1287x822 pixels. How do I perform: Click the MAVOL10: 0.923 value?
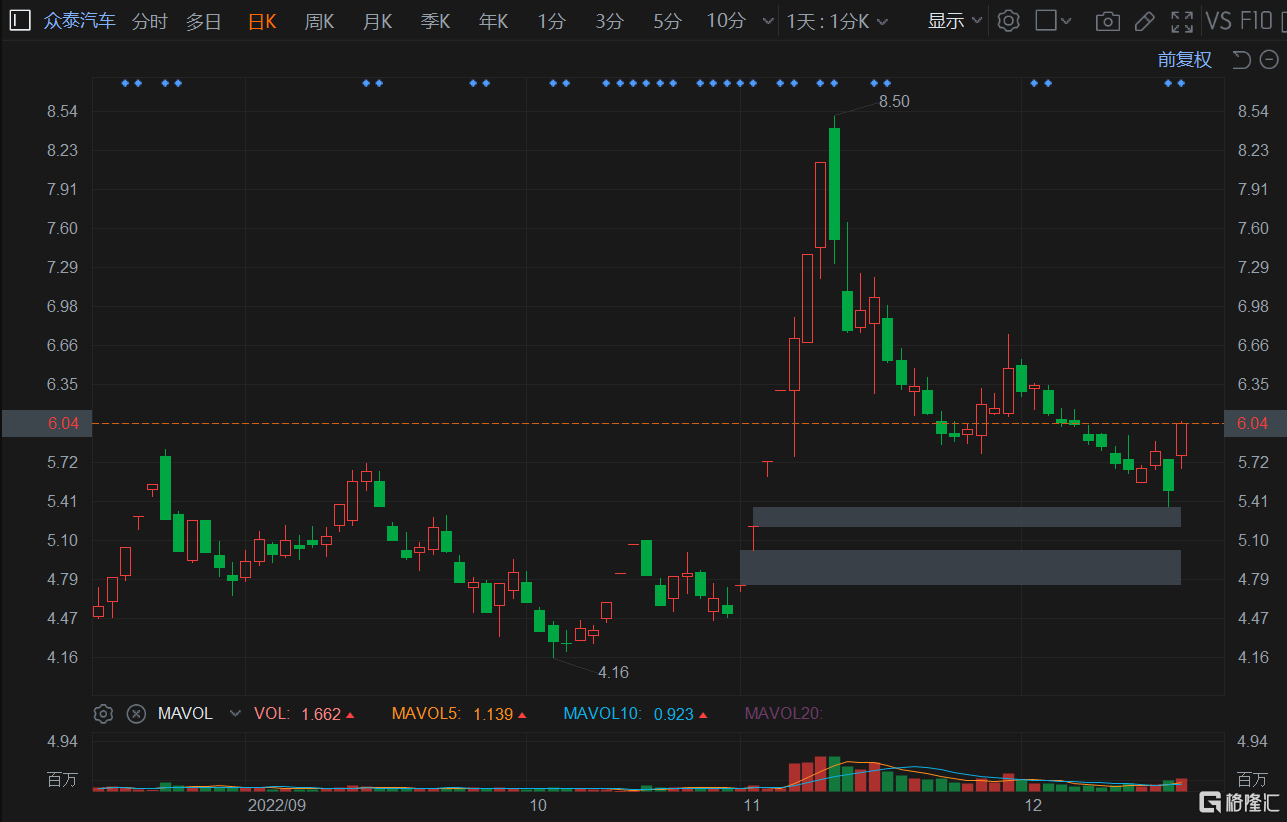tap(636, 714)
